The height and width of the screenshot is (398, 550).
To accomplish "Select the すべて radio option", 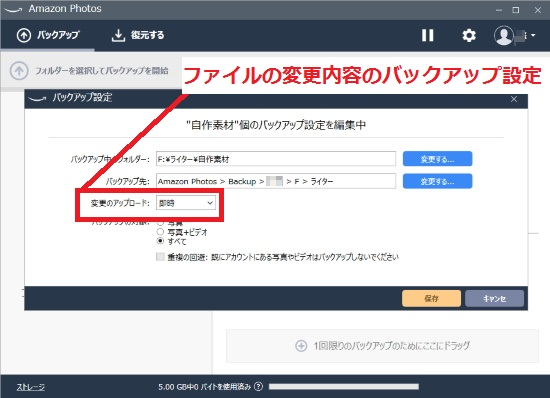I will click(x=160, y=241).
